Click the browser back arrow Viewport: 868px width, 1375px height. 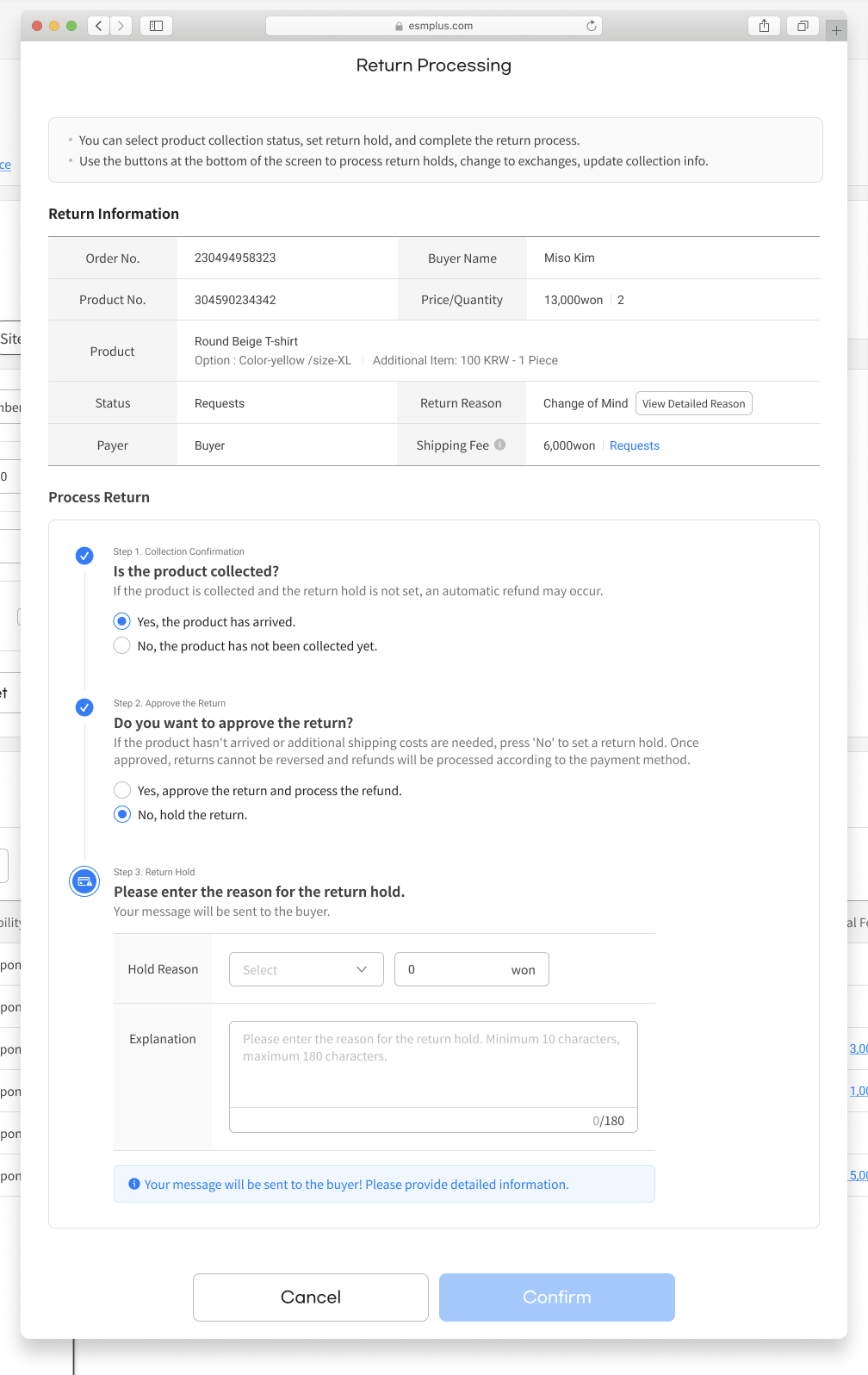[99, 26]
